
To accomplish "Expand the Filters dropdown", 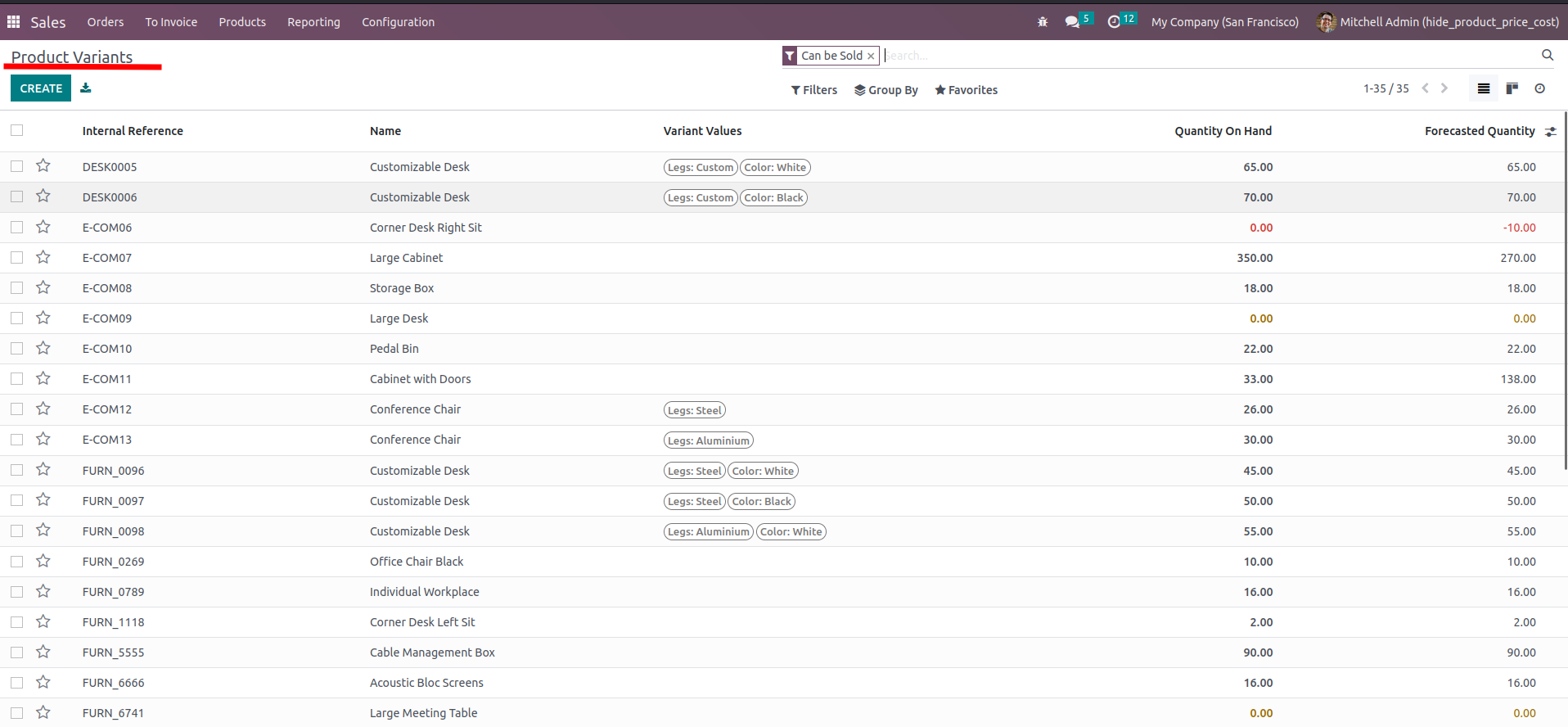I will (x=814, y=90).
